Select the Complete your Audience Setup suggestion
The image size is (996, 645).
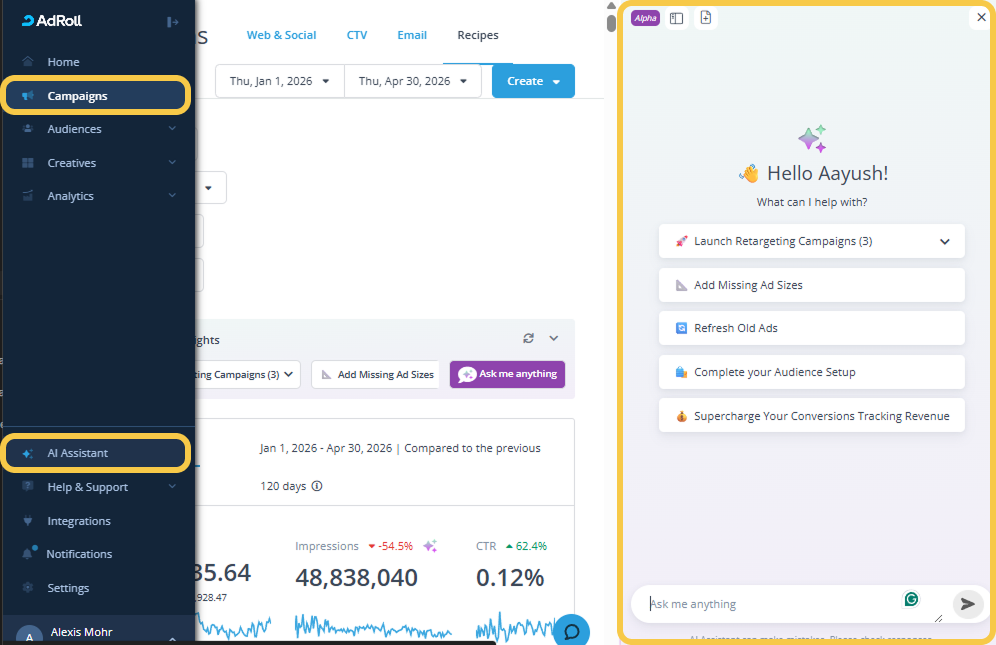pos(812,372)
